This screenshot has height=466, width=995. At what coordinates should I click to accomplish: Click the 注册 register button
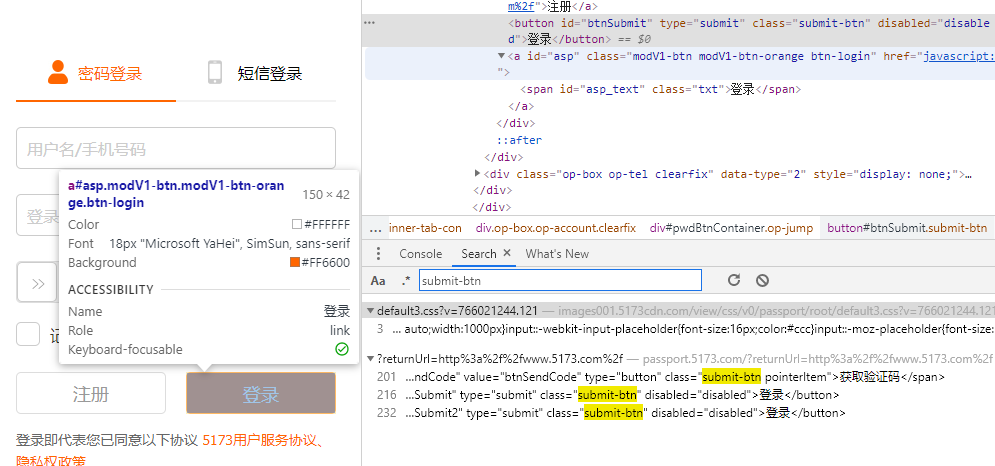coord(91,394)
